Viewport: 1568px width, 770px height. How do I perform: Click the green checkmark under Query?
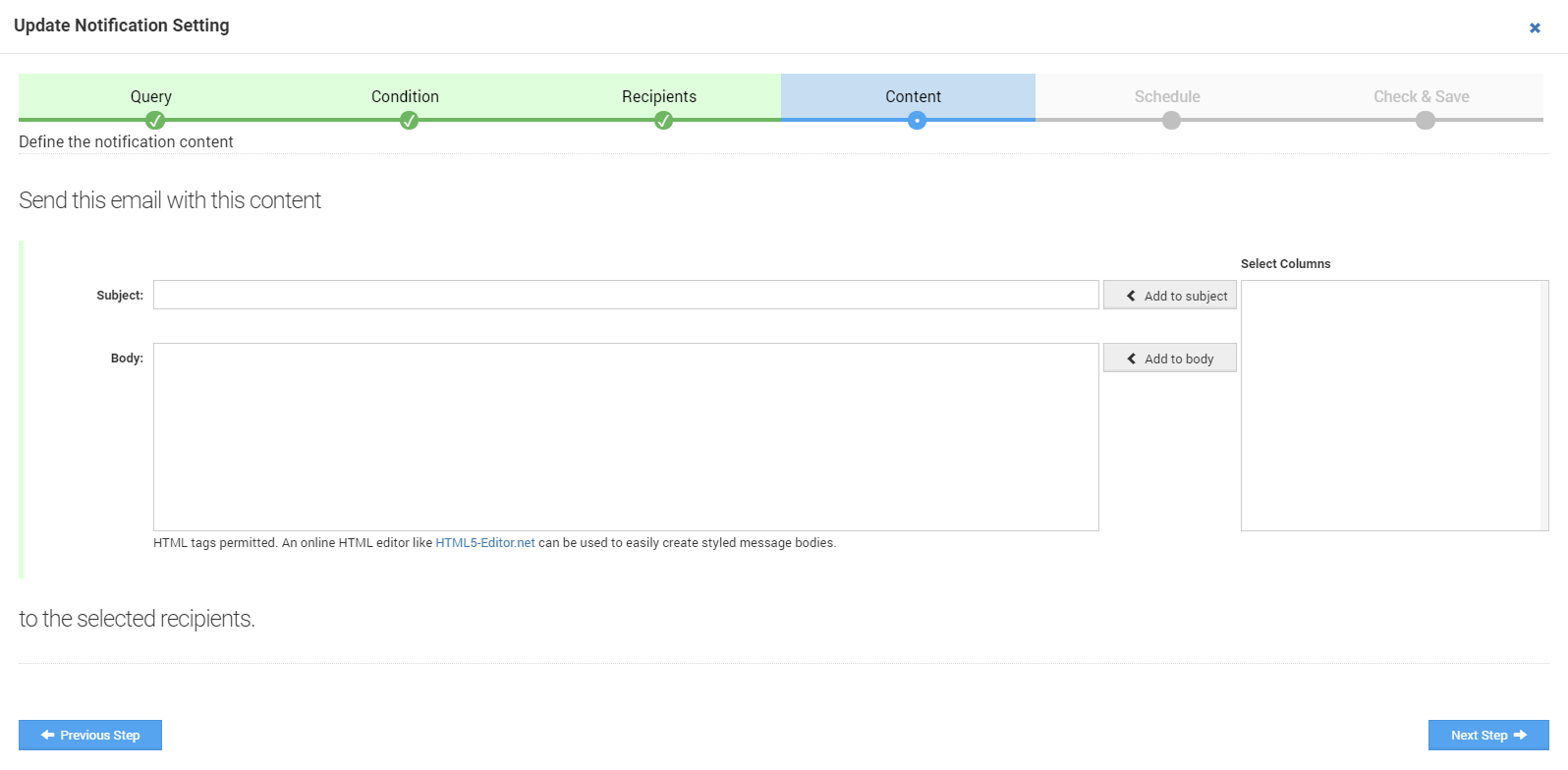pos(154,121)
